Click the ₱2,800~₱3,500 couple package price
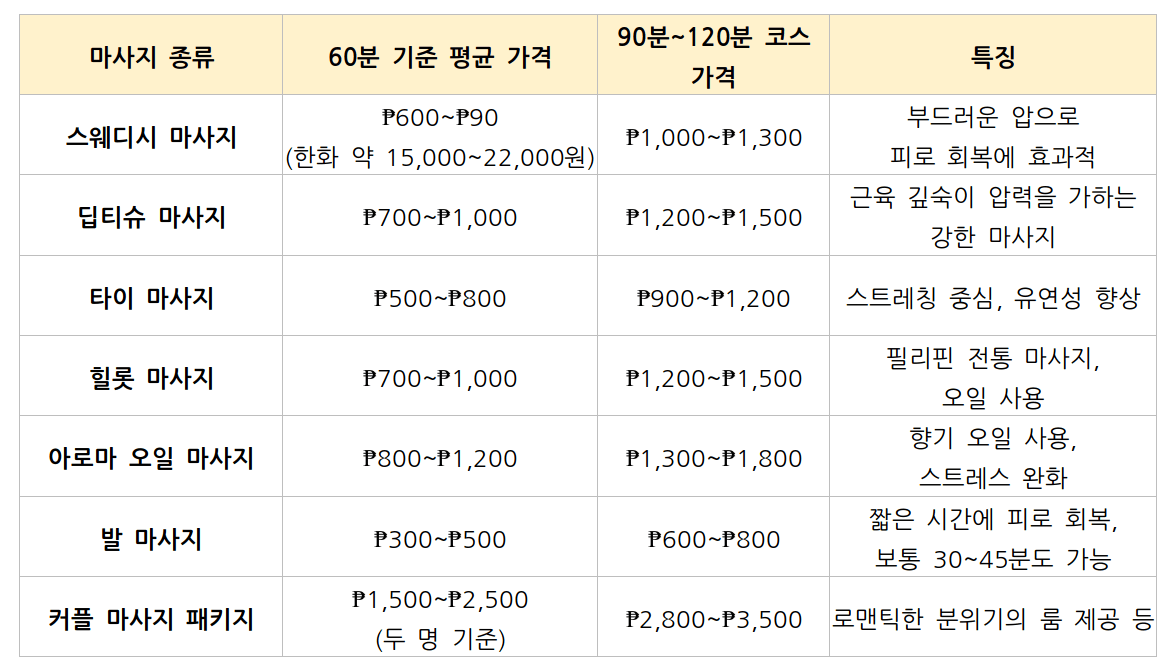1176x672 pixels. click(713, 619)
